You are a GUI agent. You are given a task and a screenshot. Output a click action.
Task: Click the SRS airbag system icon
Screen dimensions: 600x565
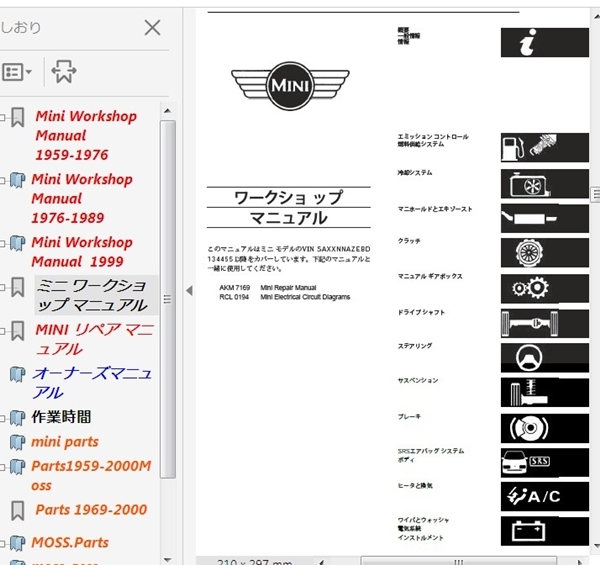pos(545,463)
